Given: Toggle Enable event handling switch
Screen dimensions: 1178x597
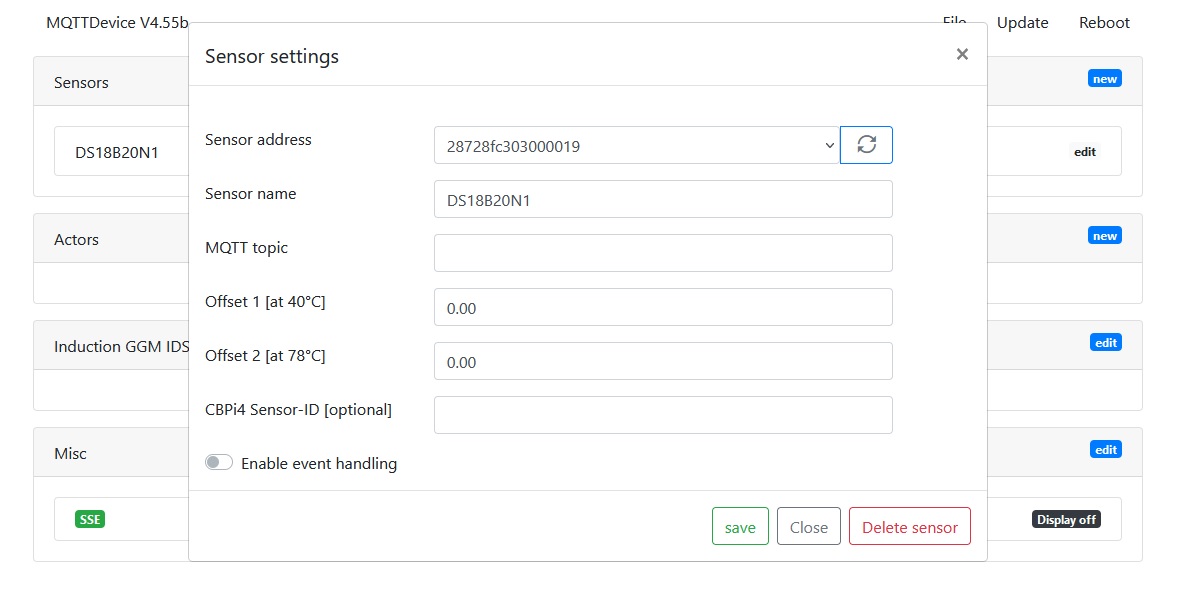Looking at the screenshot, I should [219, 463].
